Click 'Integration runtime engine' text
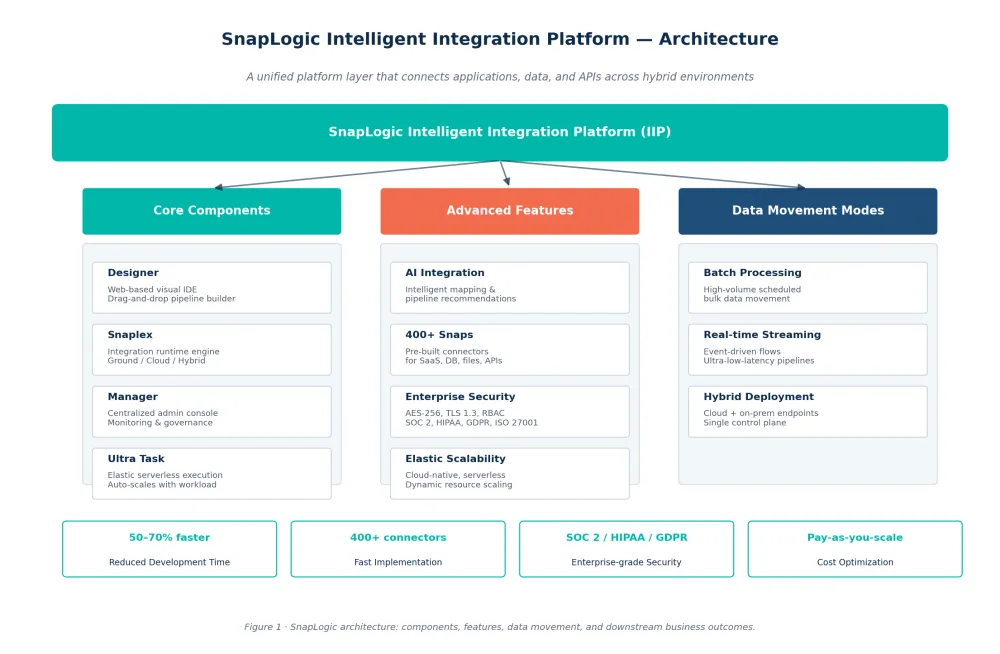The width and height of the screenshot is (1000, 654). tap(163, 351)
